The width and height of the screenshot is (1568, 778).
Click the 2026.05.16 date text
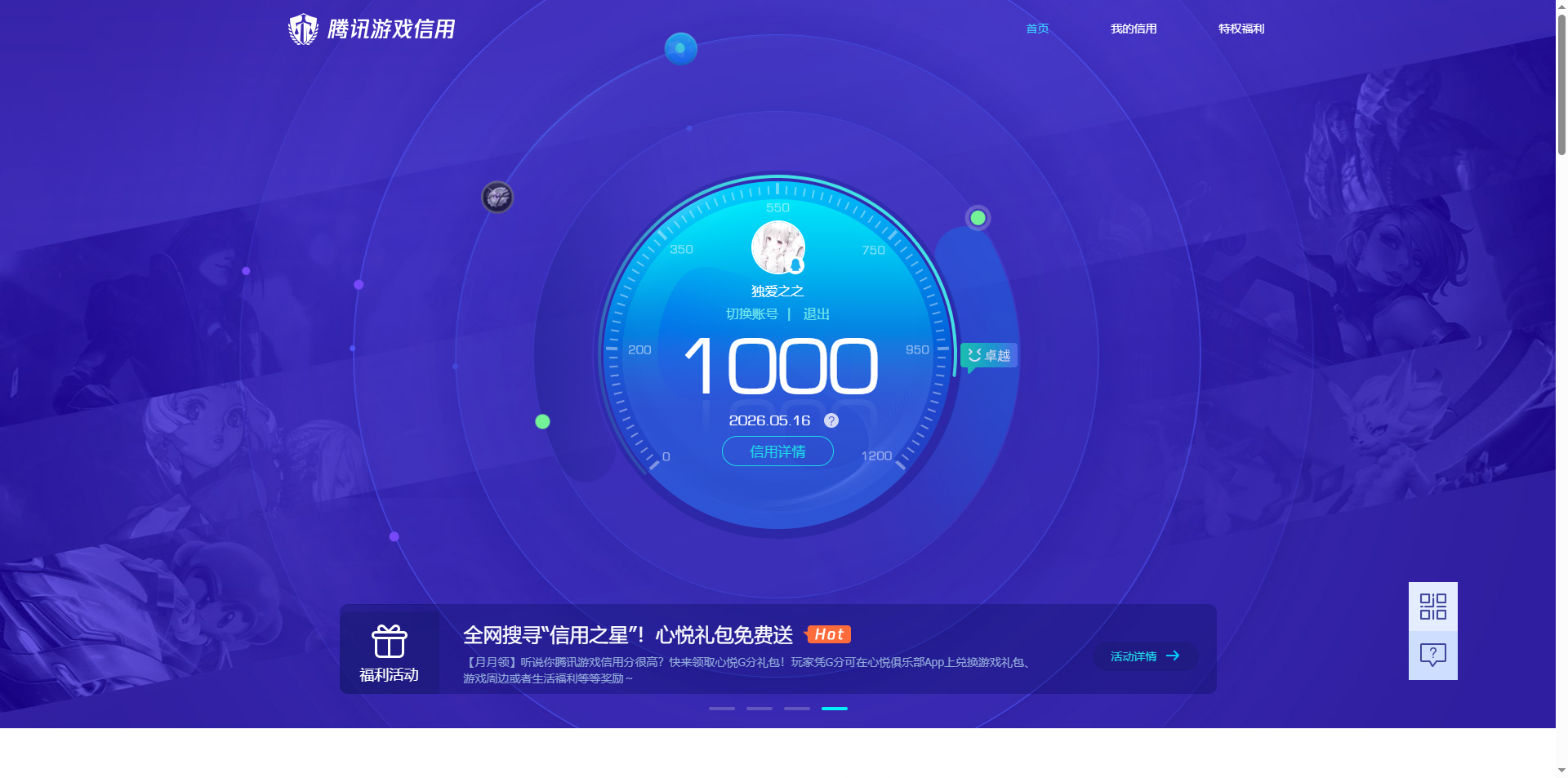[769, 420]
